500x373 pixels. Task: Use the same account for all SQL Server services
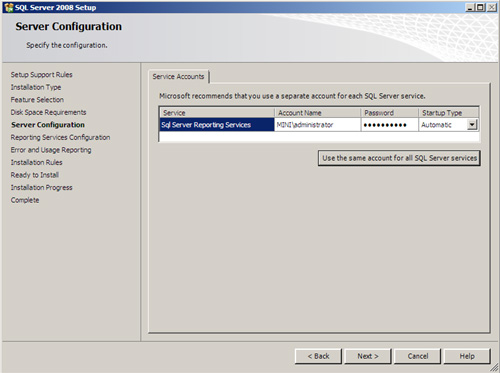coord(399,158)
